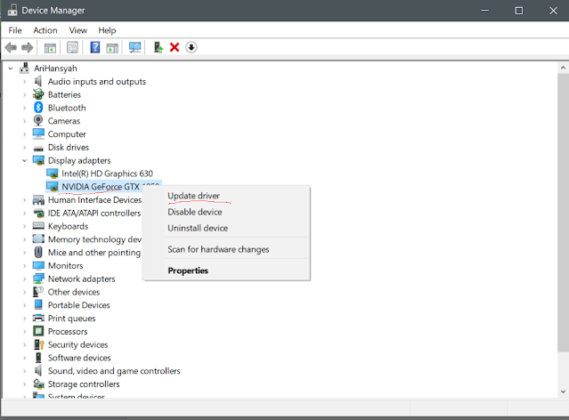Click the Update device driver toolbar icon

click(158, 48)
